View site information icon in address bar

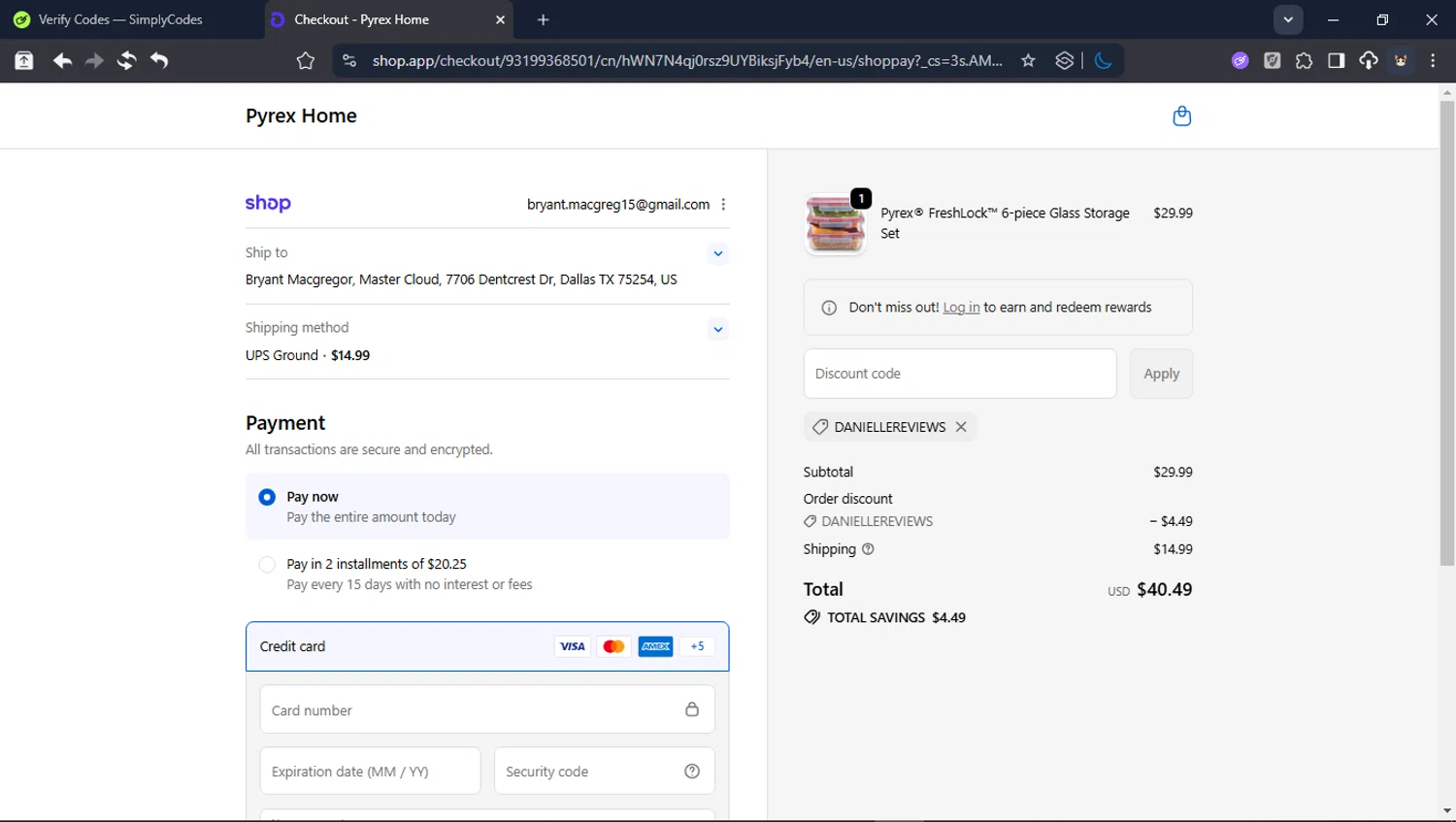click(x=349, y=60)
